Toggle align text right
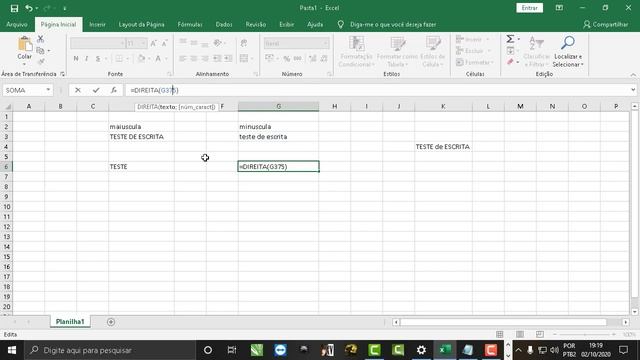640x360 pixels. 205,59
